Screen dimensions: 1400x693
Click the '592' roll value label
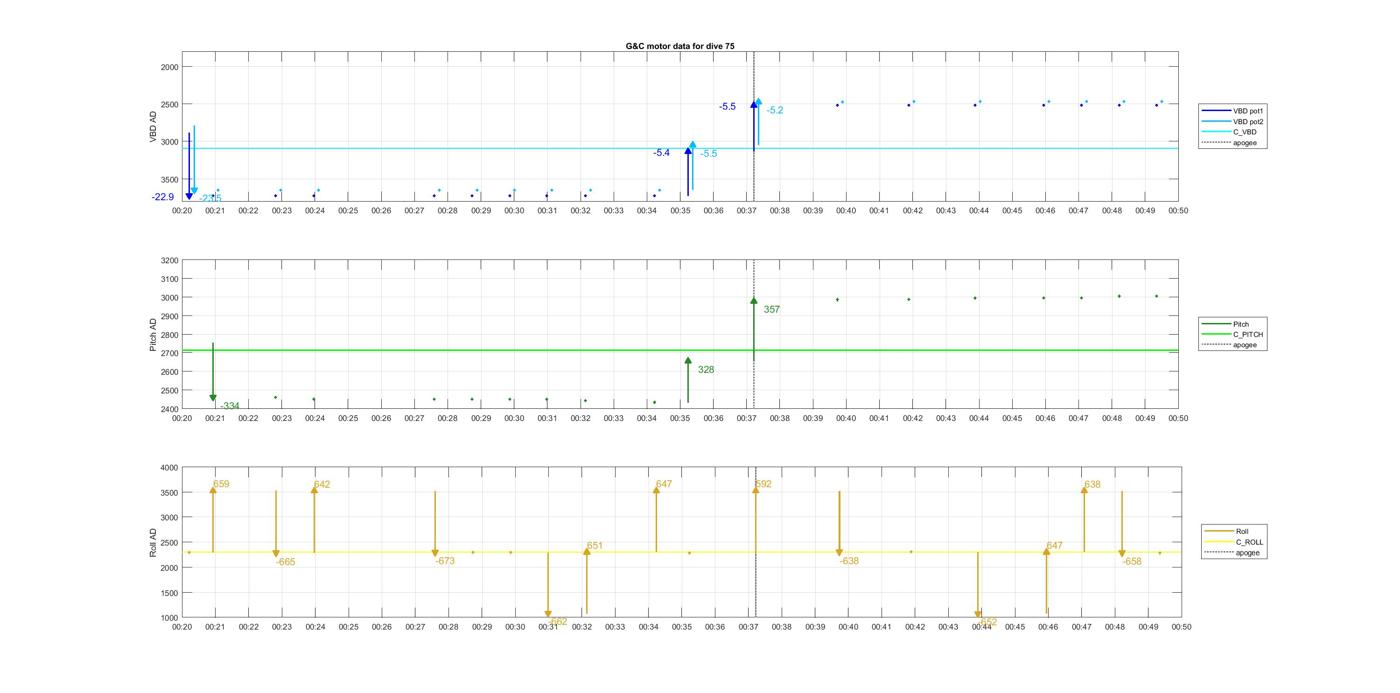click(763, 484)
